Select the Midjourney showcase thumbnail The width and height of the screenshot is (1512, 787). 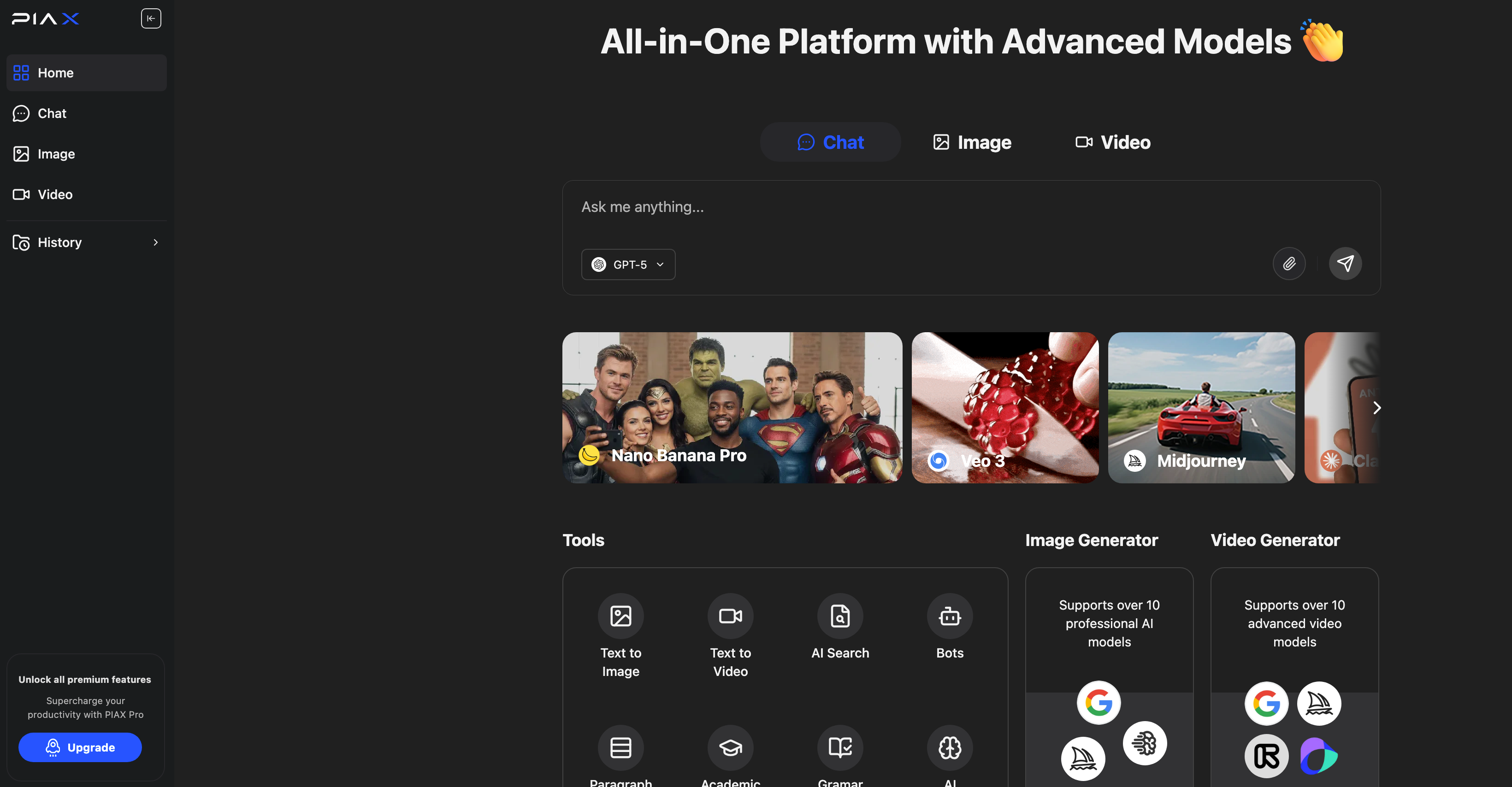pos(1201,408)
